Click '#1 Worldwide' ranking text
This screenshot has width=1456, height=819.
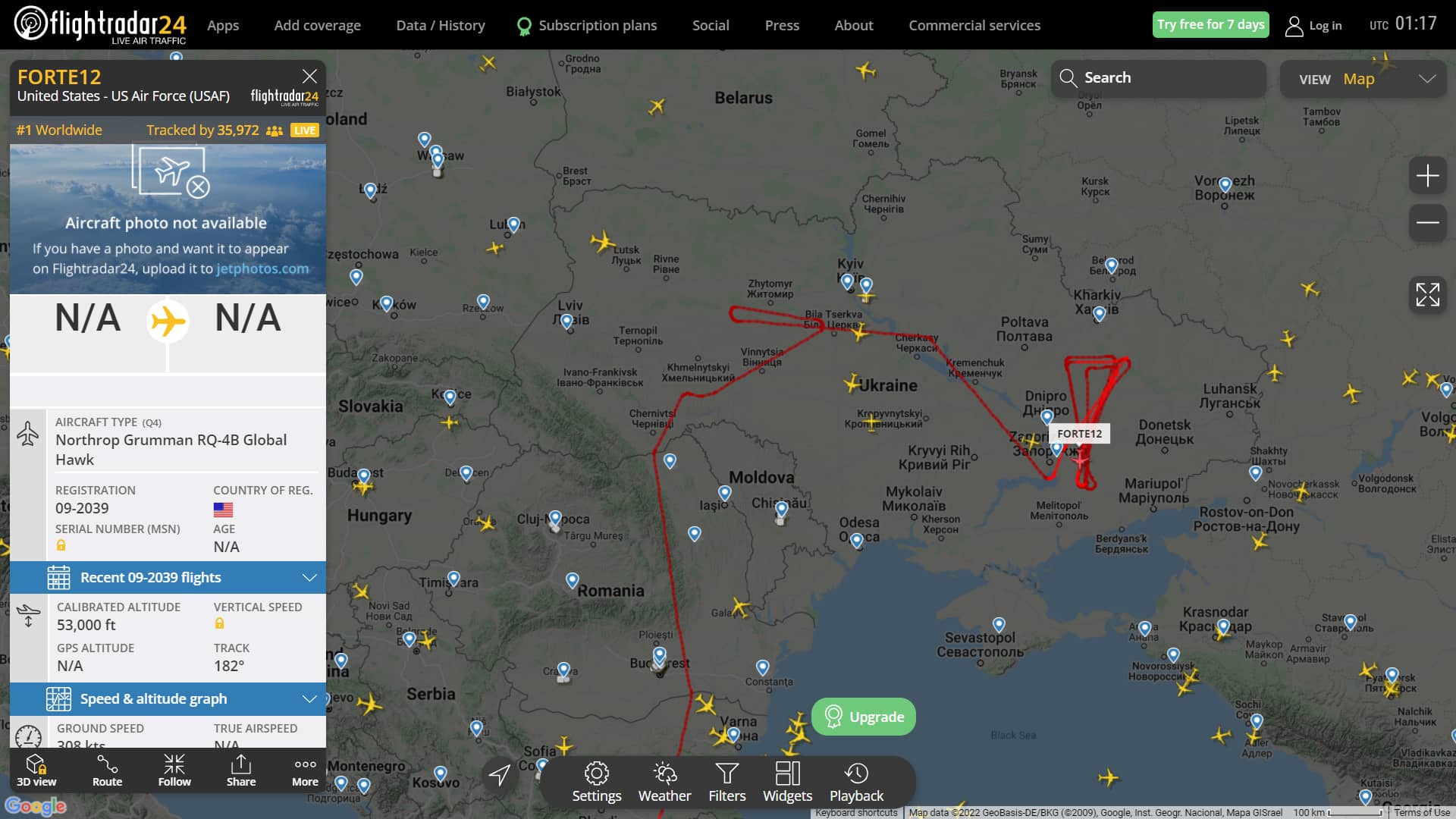click(59, 130)
